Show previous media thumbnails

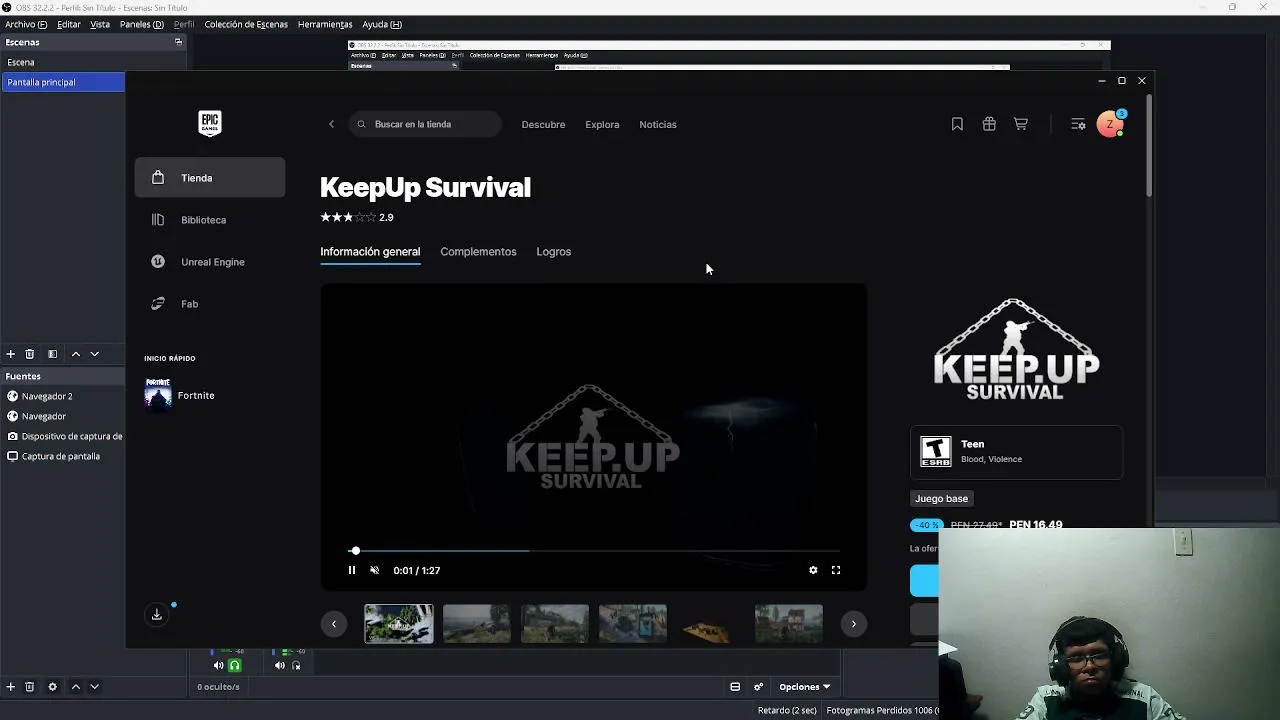click(334, 624)
